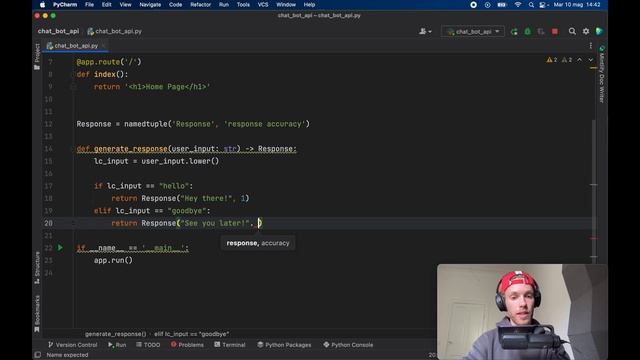Open the Run menu in menu bar
Screen dimensions: 640x360
point(224,5)
